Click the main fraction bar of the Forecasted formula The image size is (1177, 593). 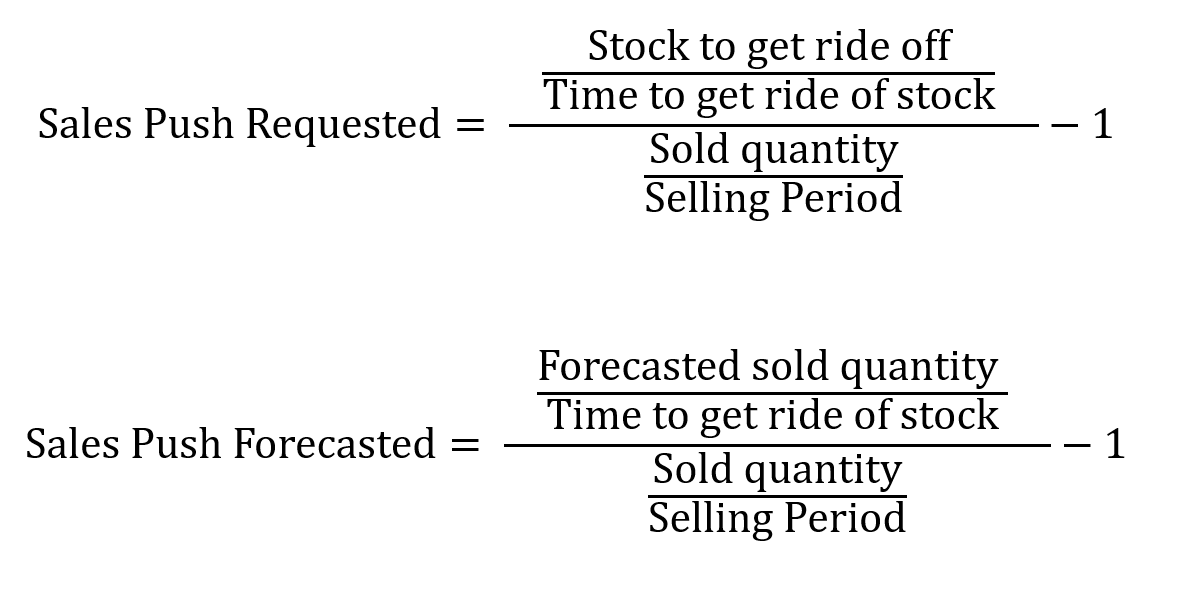[x=777, y=445]
